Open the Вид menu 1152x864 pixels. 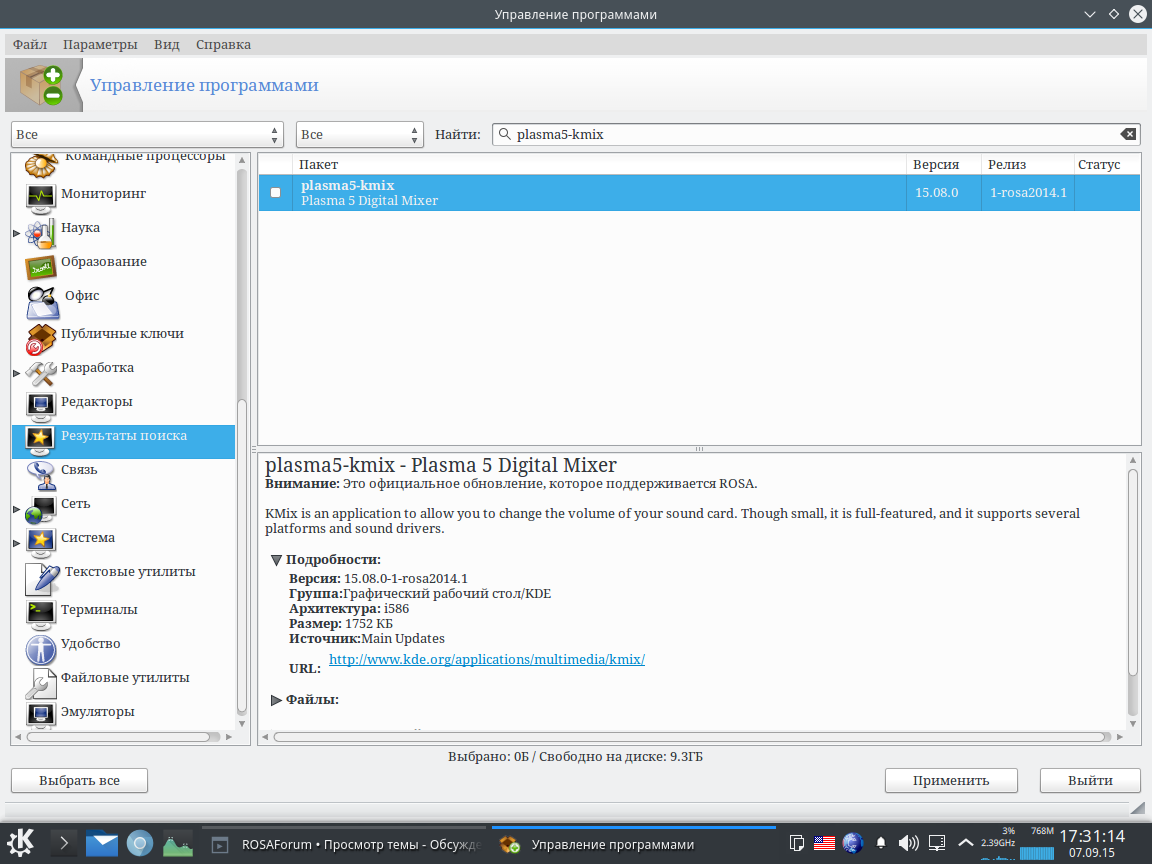167,44
